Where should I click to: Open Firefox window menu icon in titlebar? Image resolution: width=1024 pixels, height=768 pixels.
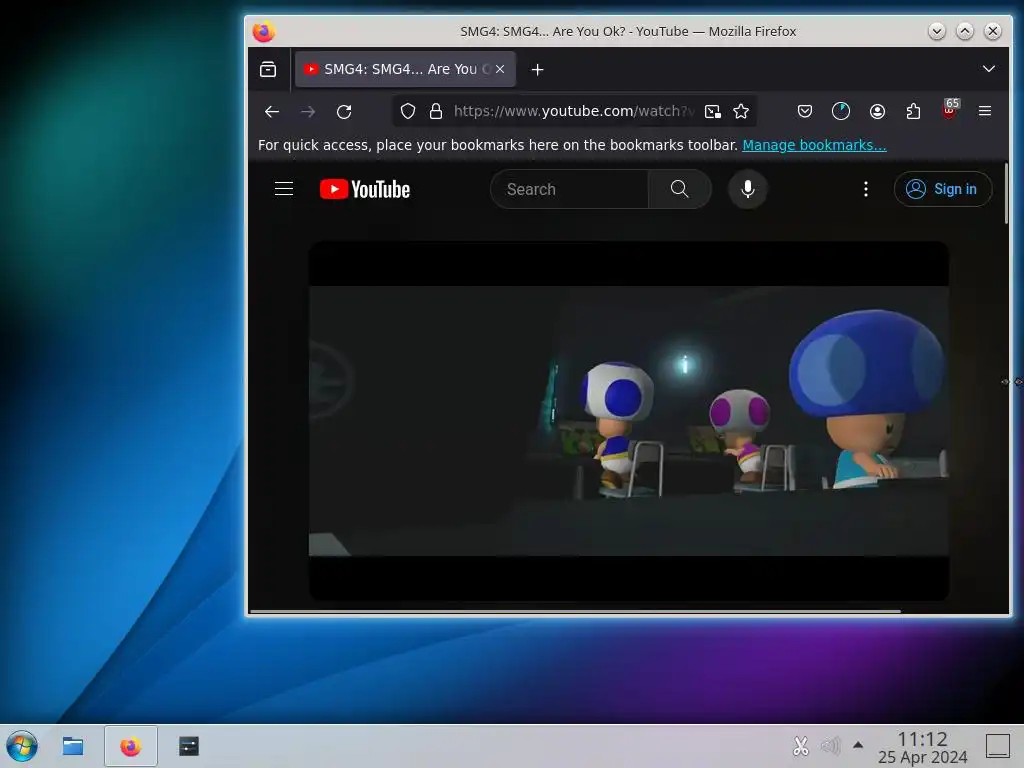pos(263,31)
